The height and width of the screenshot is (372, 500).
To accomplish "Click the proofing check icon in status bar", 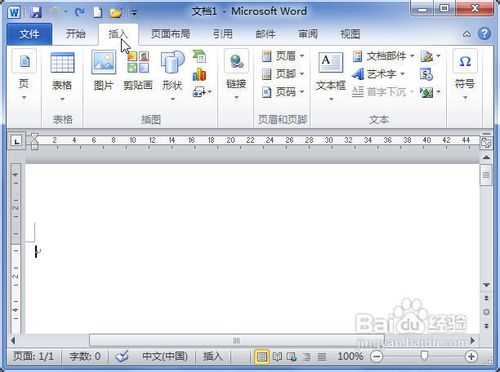I will coord(122,357).
